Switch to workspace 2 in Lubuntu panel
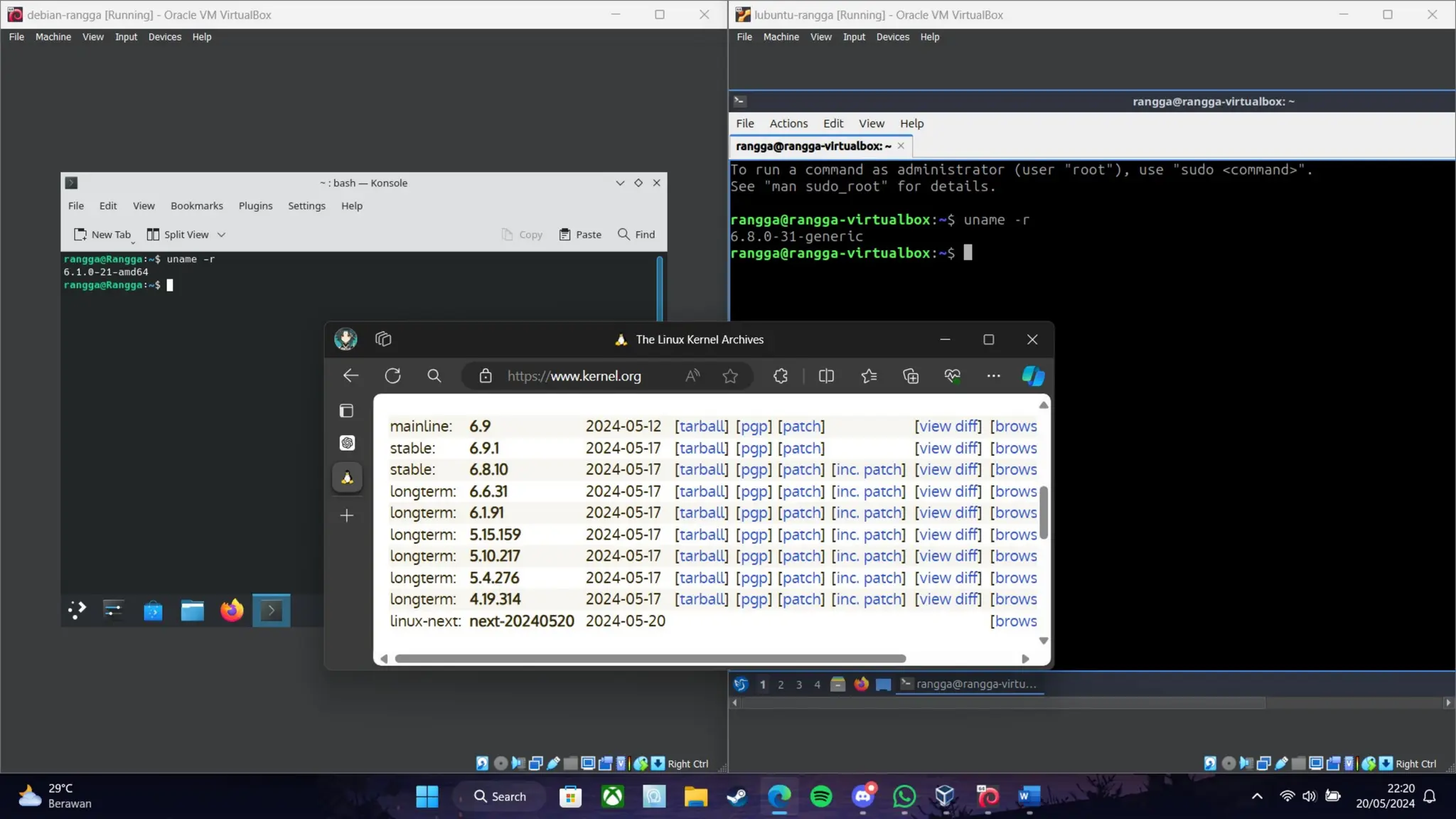Viewport: 1456px width, 819px height. tap(781, 684)
